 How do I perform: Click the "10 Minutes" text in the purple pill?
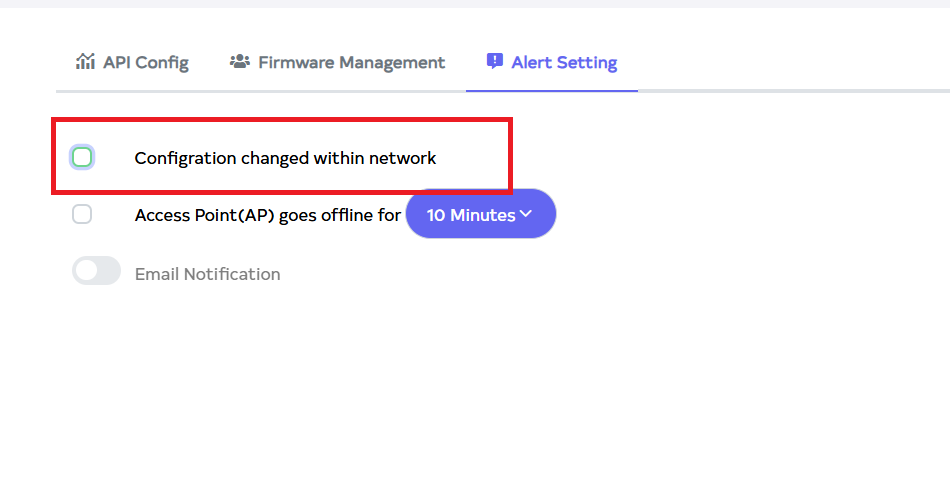click(x=470, y=215)
